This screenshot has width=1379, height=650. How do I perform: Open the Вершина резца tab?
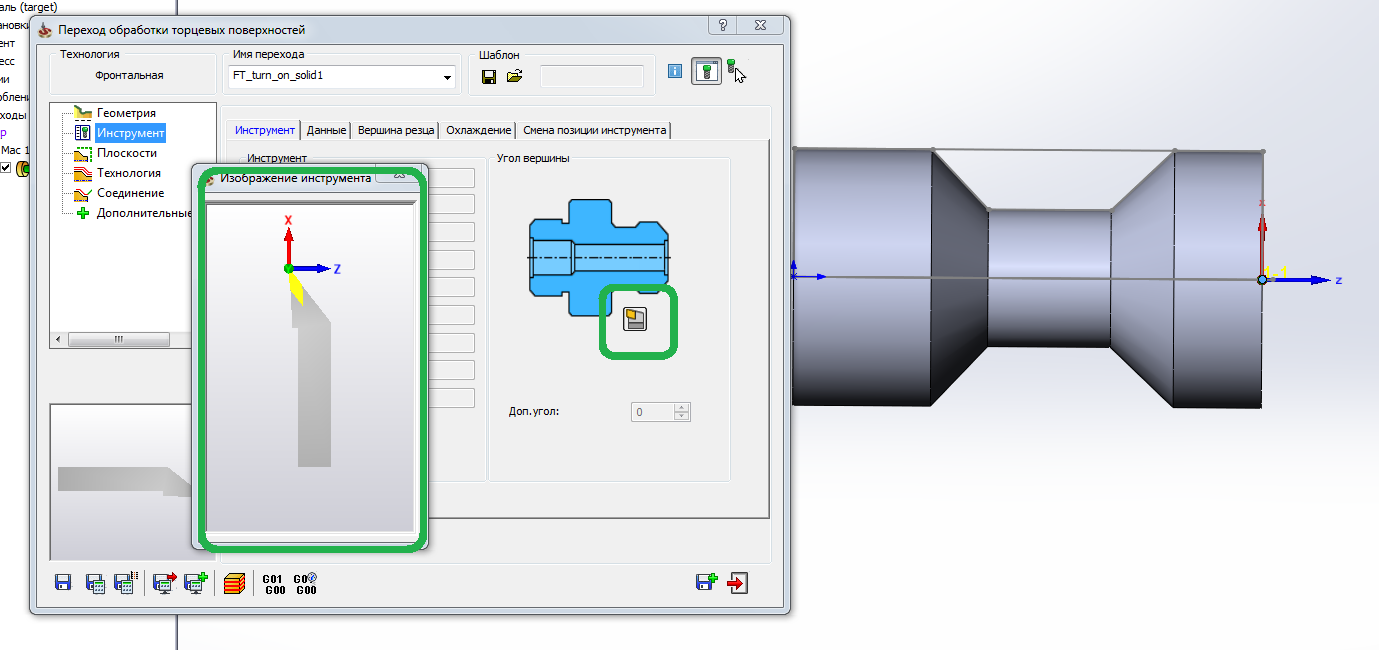pyautogui.click(x=396, y=130)
